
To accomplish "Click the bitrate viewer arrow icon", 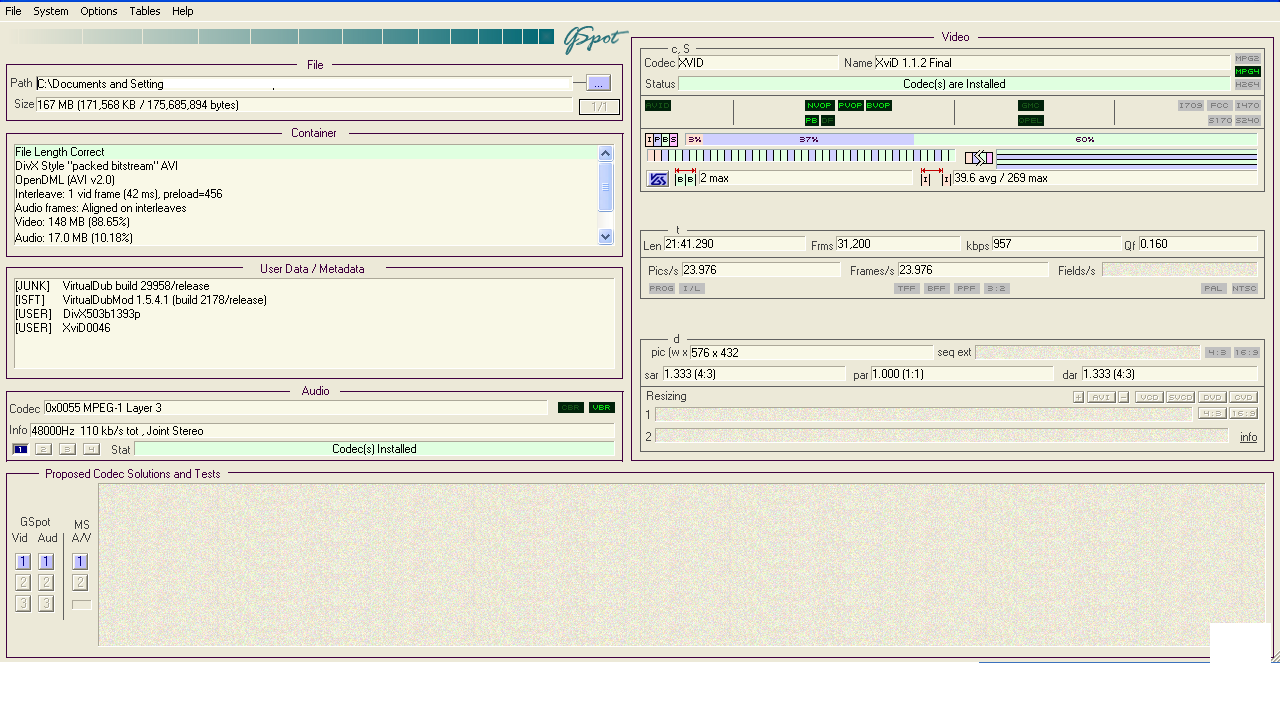I will coord(979,158).
